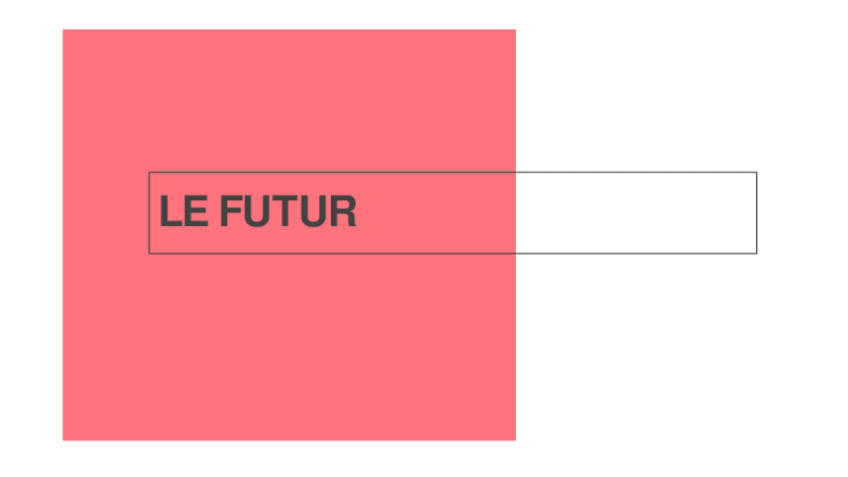
Task: Click white margin below the pink square
Action: (288, 459)
